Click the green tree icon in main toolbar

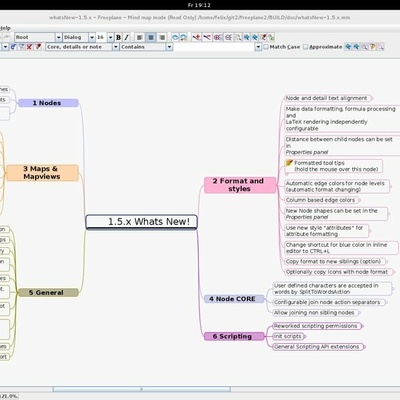tap(271, 37)
